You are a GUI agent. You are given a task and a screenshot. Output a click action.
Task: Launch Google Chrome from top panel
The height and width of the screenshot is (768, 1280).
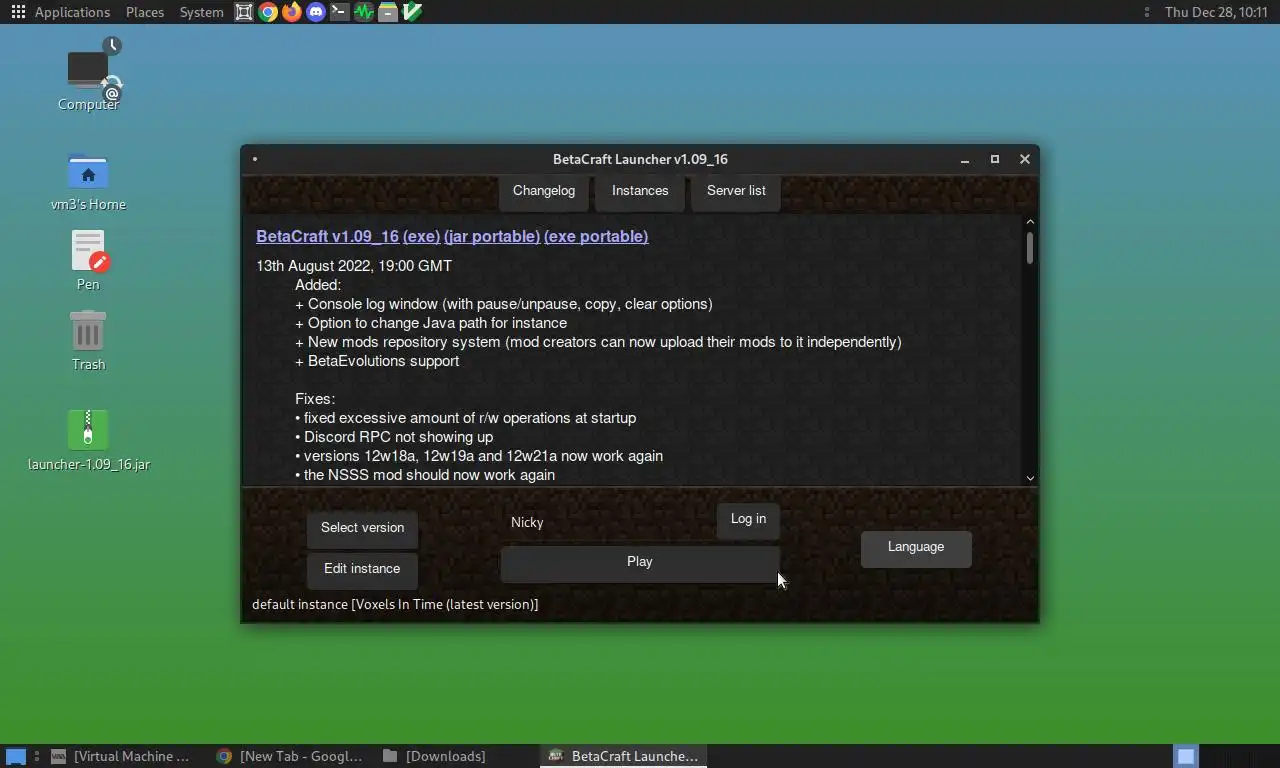coord(268,12)
